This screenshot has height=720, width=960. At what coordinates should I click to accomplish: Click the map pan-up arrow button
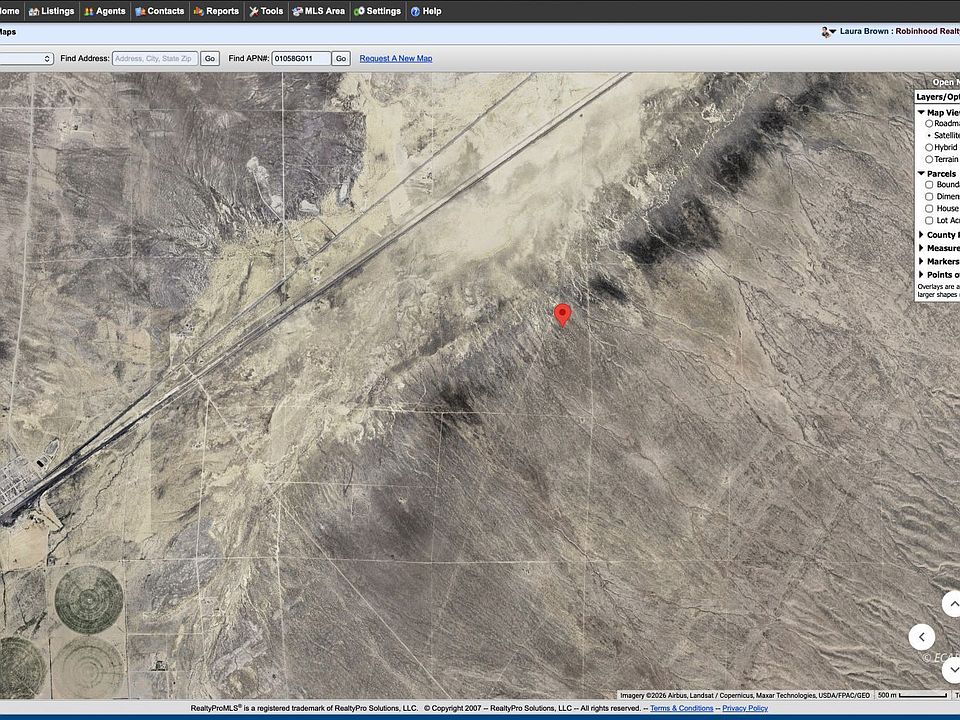pyautogui.click(x=951, y=604)
